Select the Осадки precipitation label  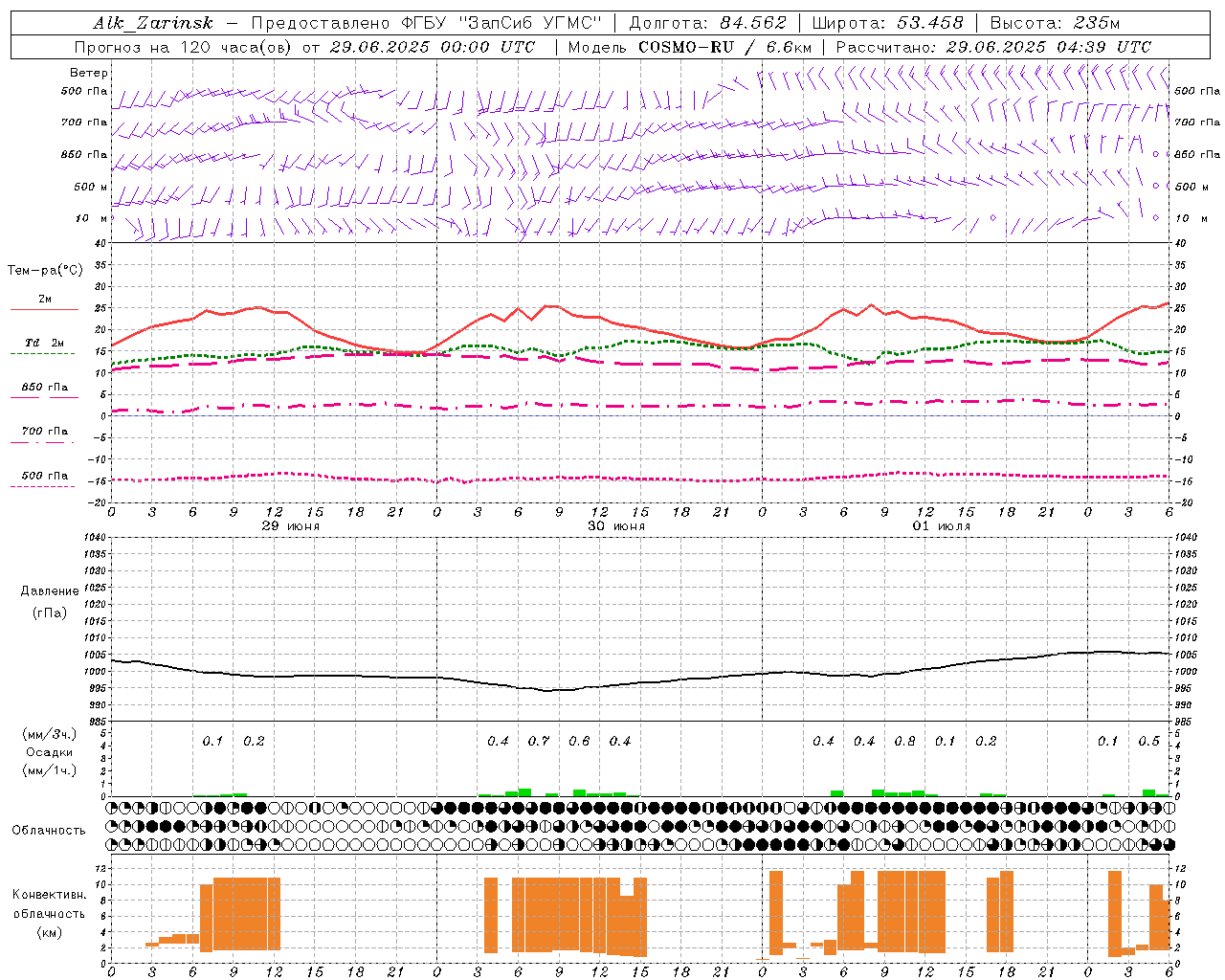tap(50, 752)
